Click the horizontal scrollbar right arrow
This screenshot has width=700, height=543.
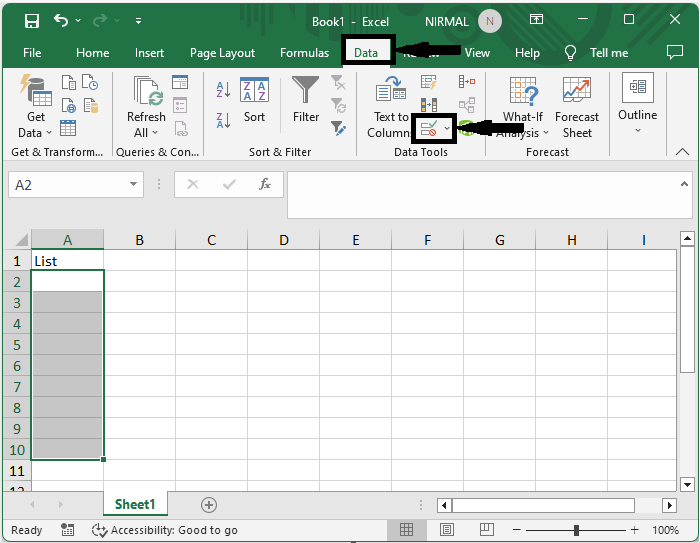[669, 505]
